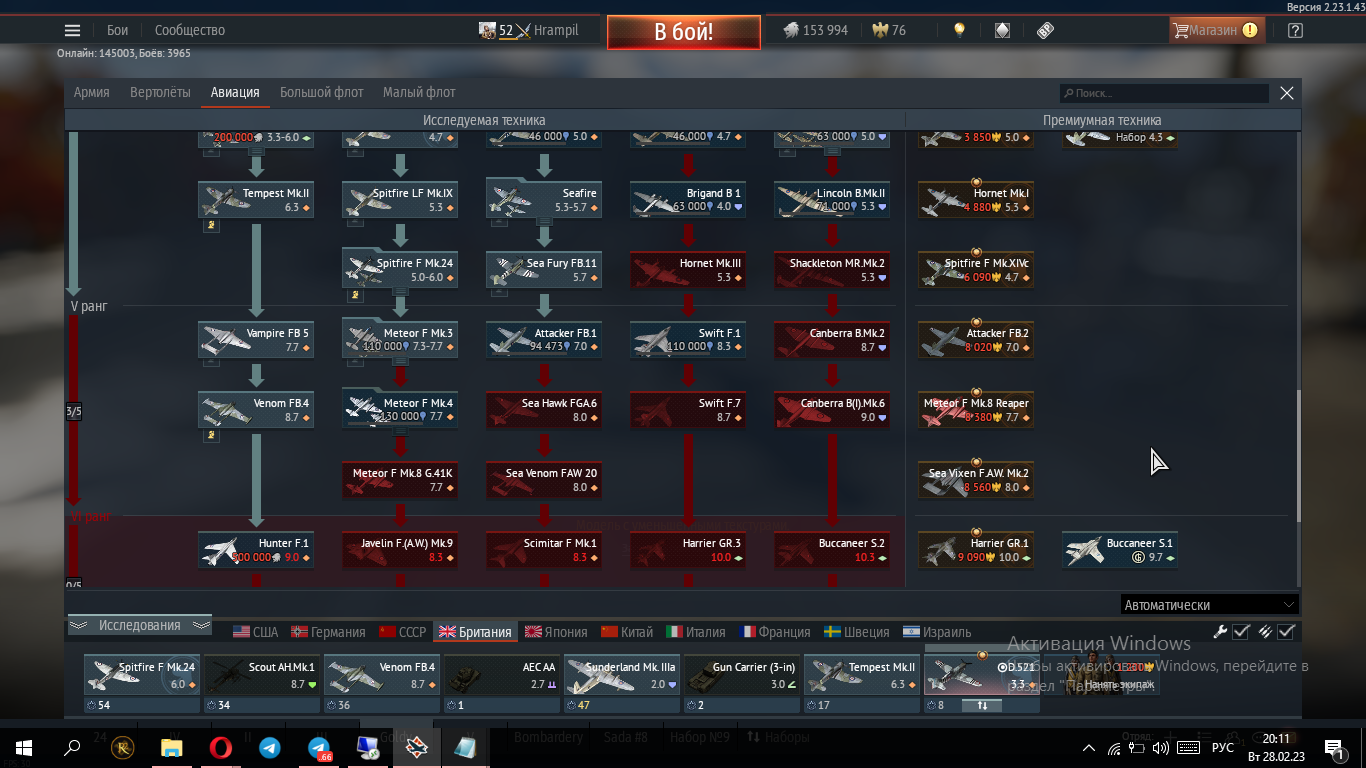Click the golden eagles balance 76
1366x768 pixels.
coord(889,30)
